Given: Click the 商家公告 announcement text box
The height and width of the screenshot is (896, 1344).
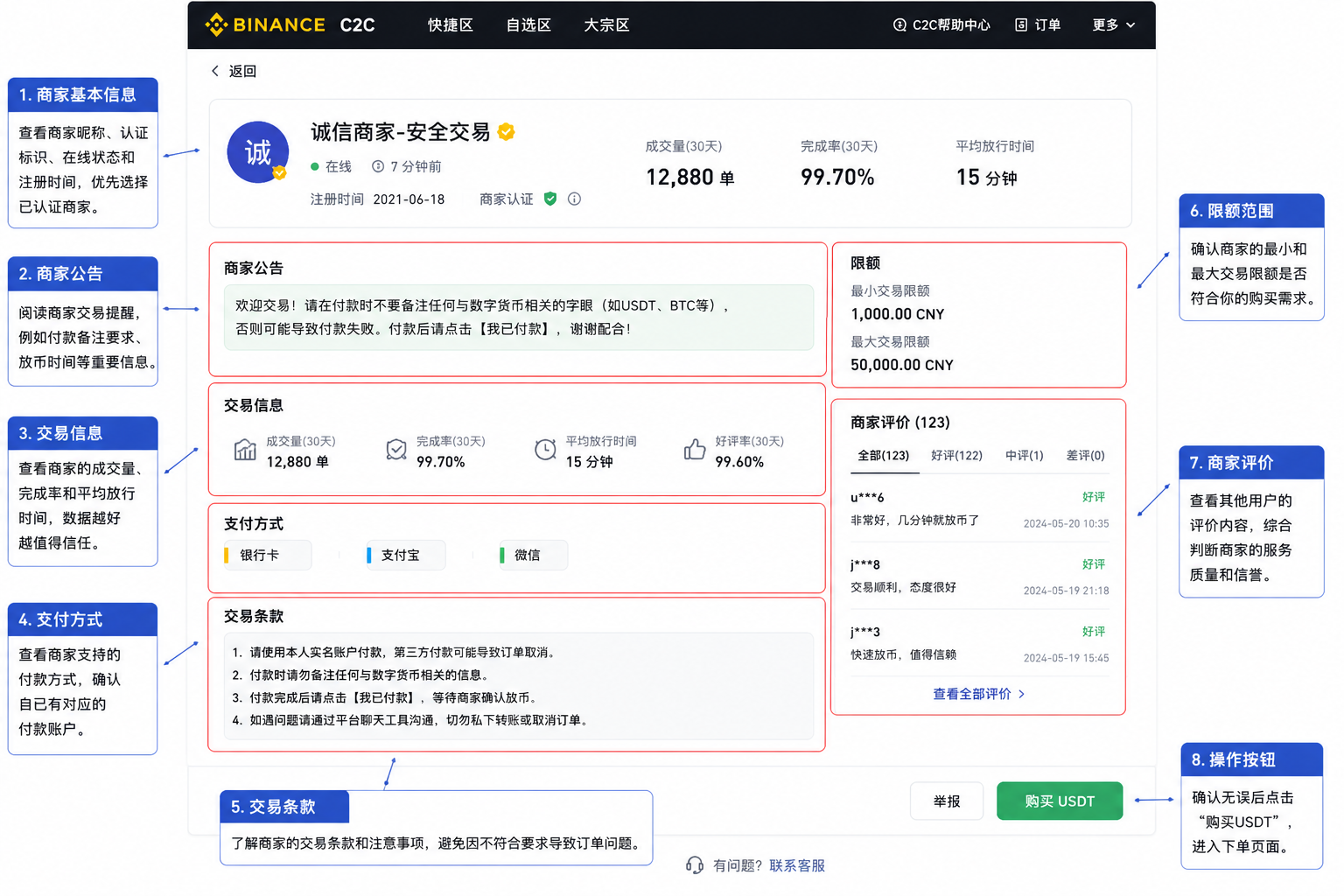Looking at the screenshot, I should tap(519, 317).
